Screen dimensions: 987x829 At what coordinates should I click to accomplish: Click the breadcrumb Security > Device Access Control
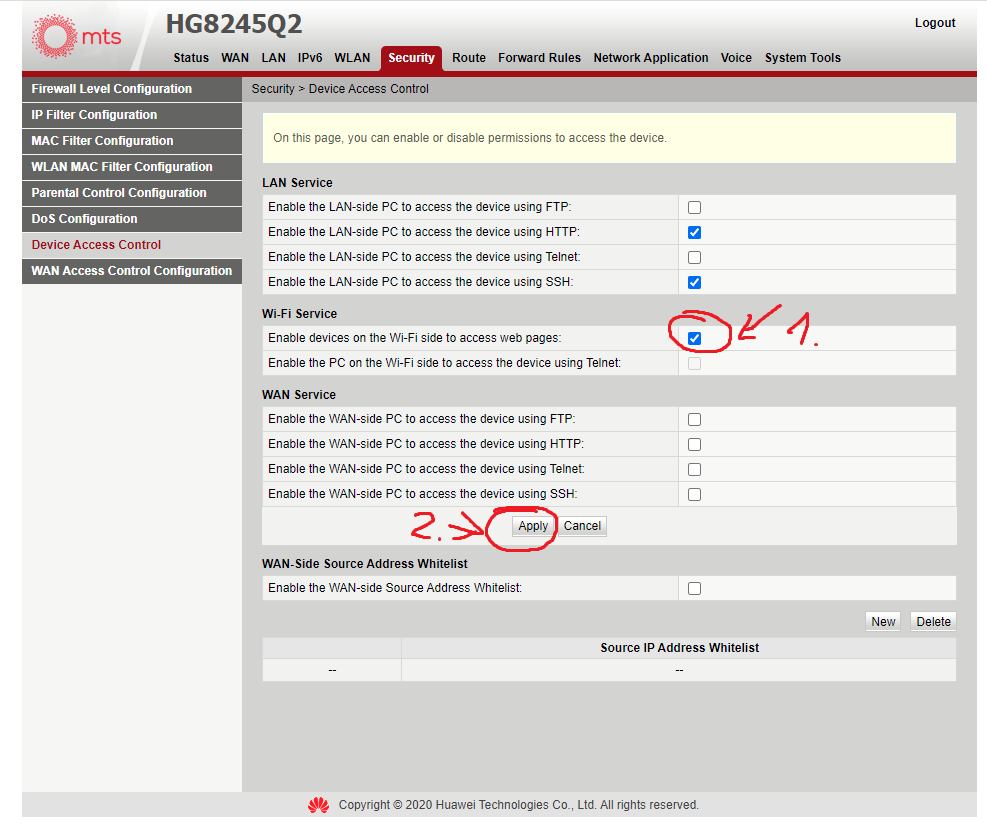tap(340, 89)
